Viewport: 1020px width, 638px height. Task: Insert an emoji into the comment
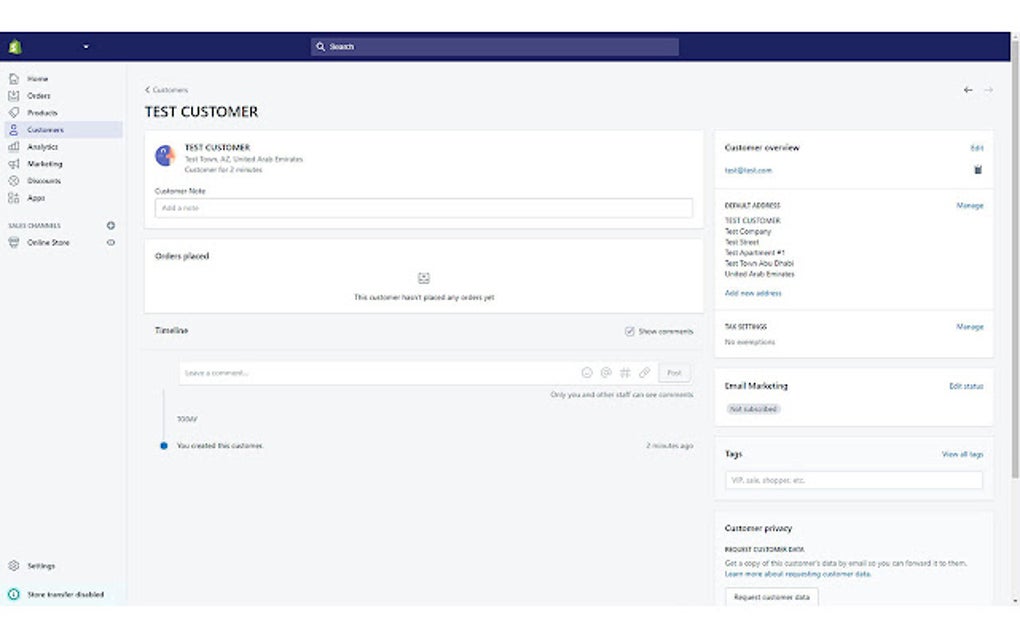(x=588, y=372)
